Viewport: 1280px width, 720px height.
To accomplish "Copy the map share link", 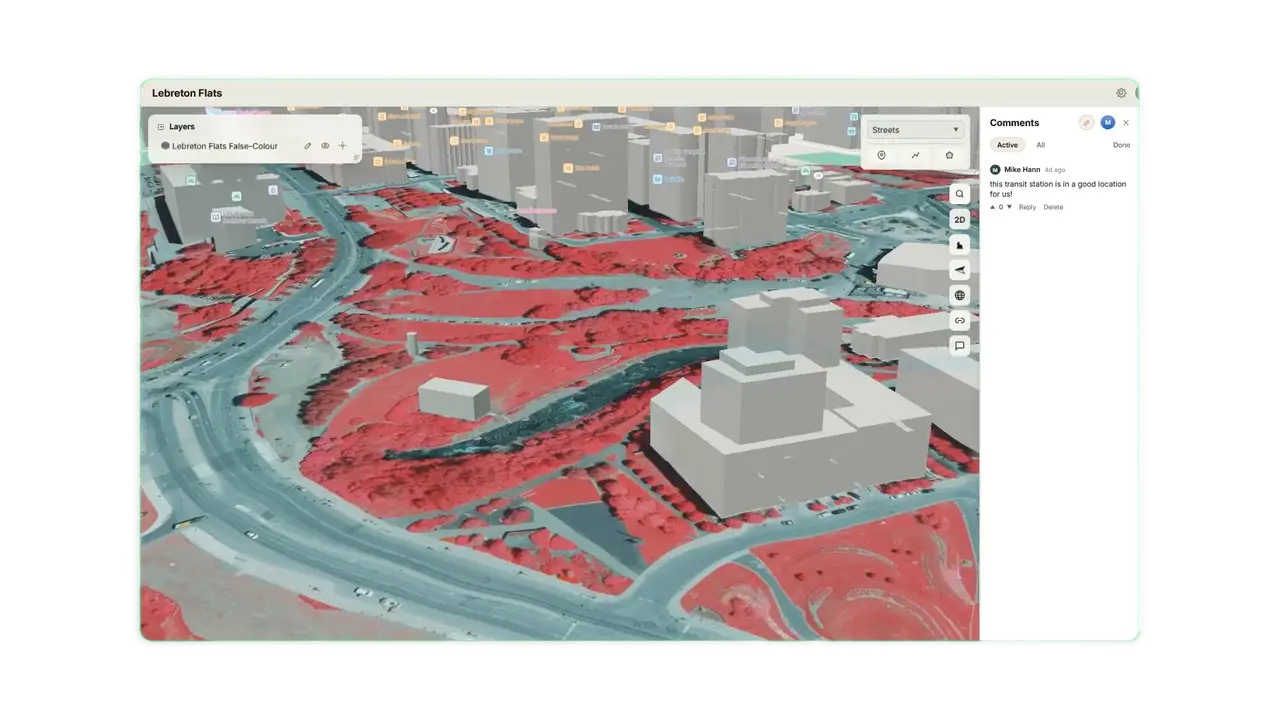I will (x=960, y=320).
